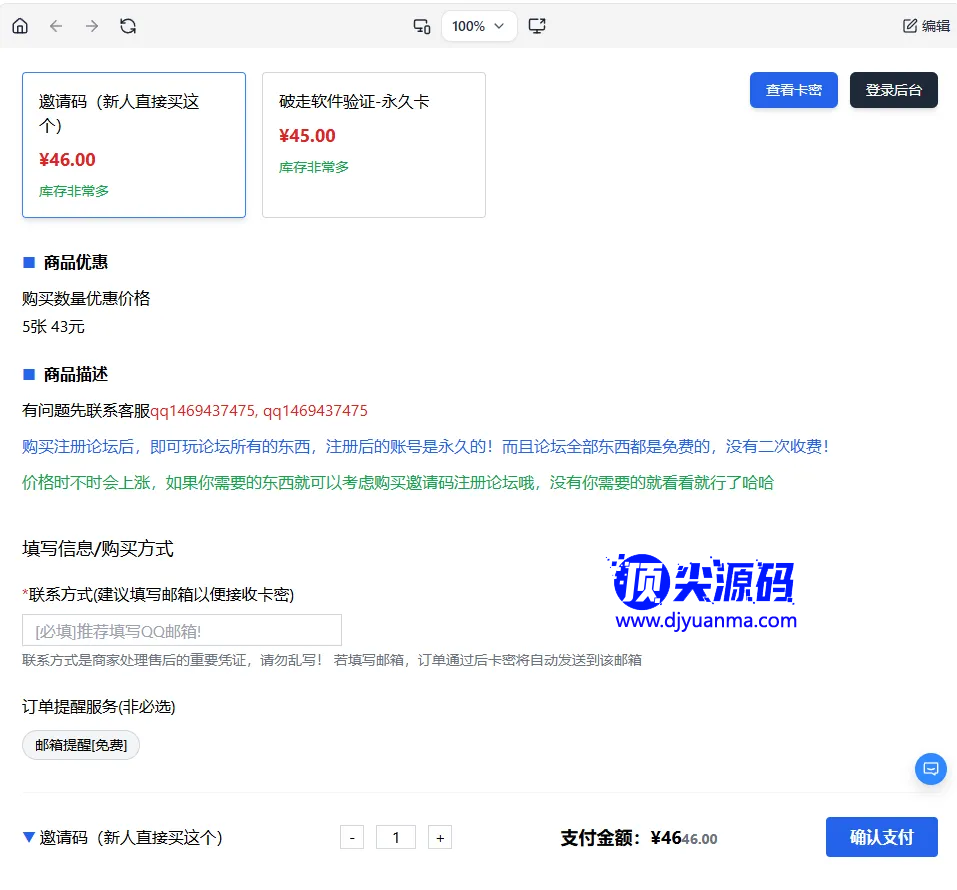Click the home icon in toolbar
957x890 pixels.
coord(20,26)
